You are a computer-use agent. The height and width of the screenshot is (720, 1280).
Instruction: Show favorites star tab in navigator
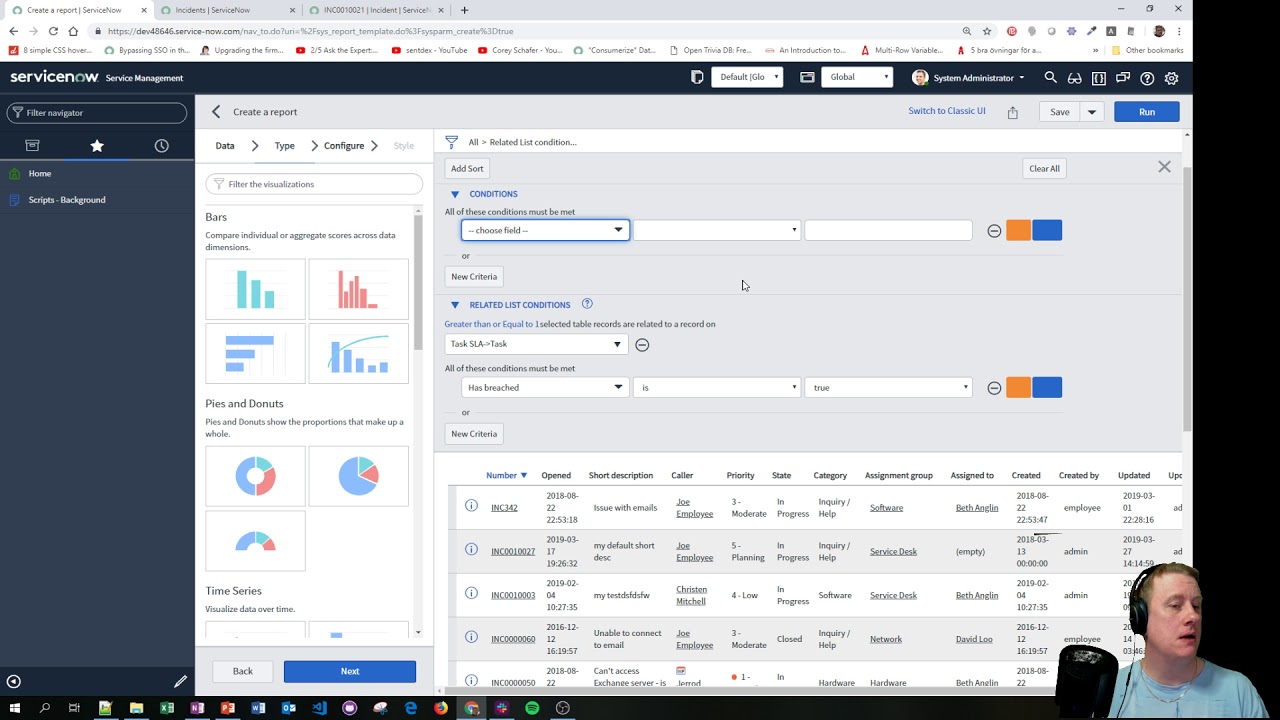pyautogui.click(x=97, y=146)
